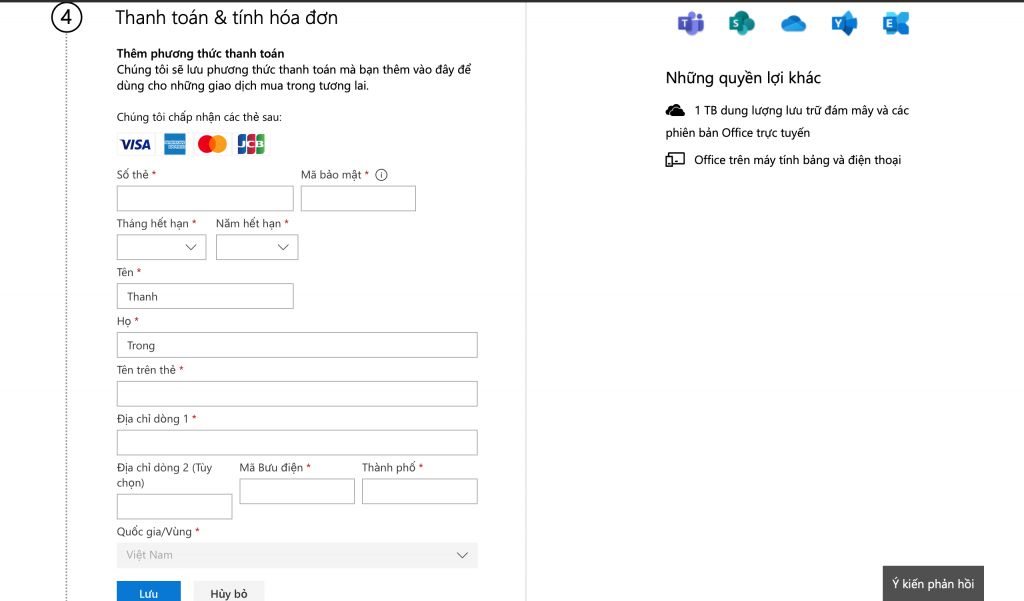
Task: Click the Mastercard logo
Action: 212,145
